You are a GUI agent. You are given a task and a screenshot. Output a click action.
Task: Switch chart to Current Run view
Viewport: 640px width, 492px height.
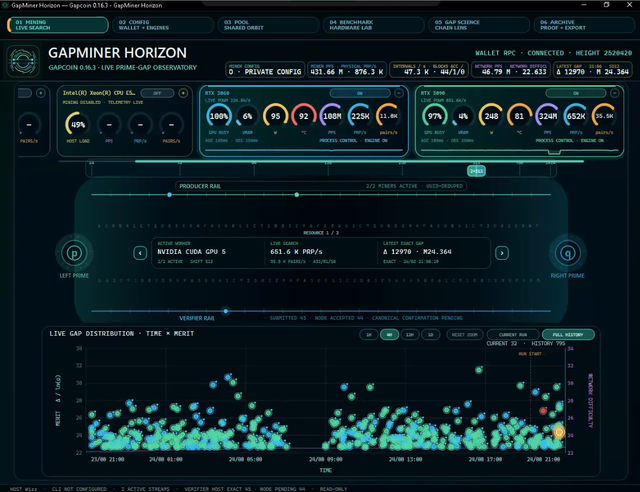coord(513,335)
